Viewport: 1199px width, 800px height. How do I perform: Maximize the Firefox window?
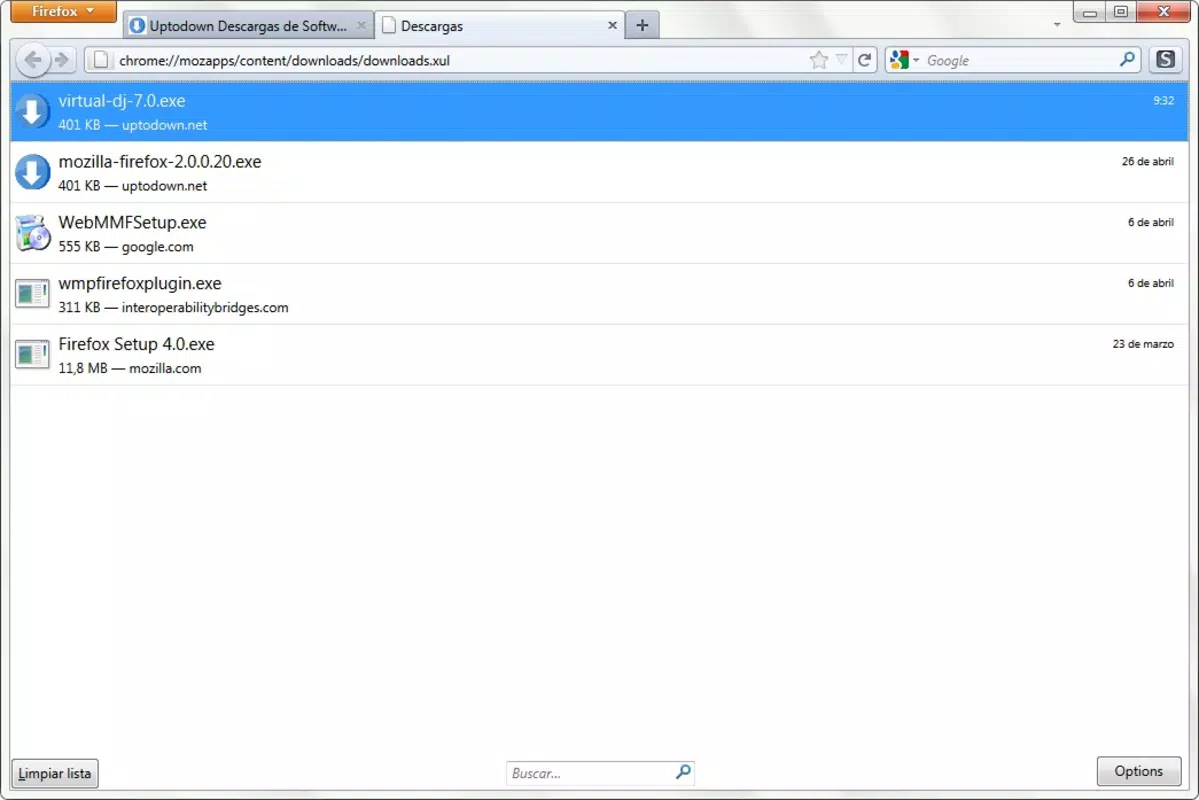click(x=1121, y=12)
